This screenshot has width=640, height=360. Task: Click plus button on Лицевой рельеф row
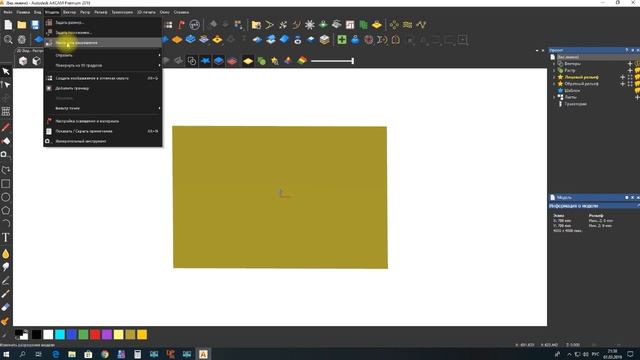coord(623,77)
